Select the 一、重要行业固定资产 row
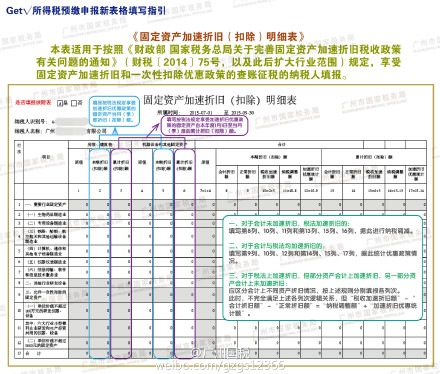 click(x=220, y=205)
